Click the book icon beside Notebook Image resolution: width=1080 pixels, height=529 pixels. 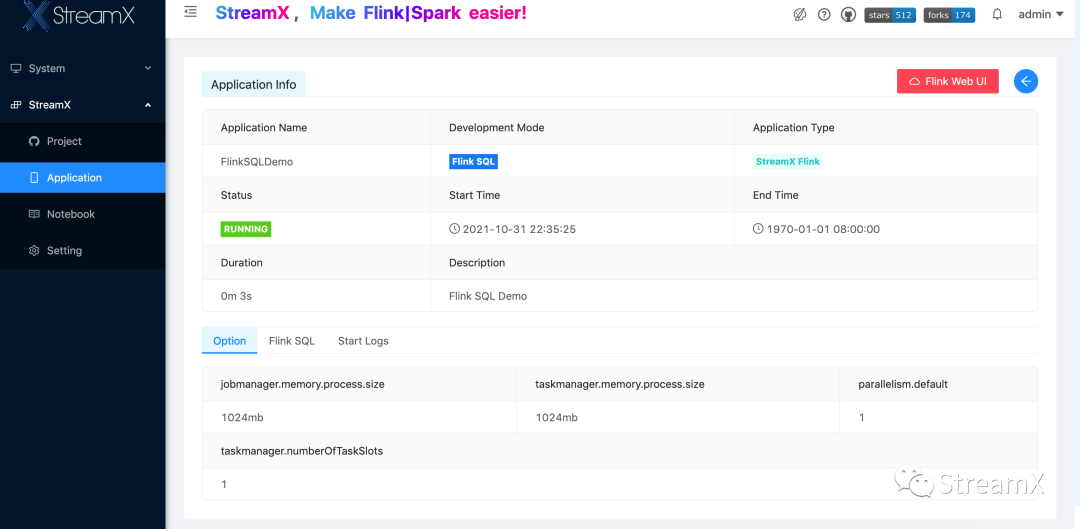[x=34, y=214]
